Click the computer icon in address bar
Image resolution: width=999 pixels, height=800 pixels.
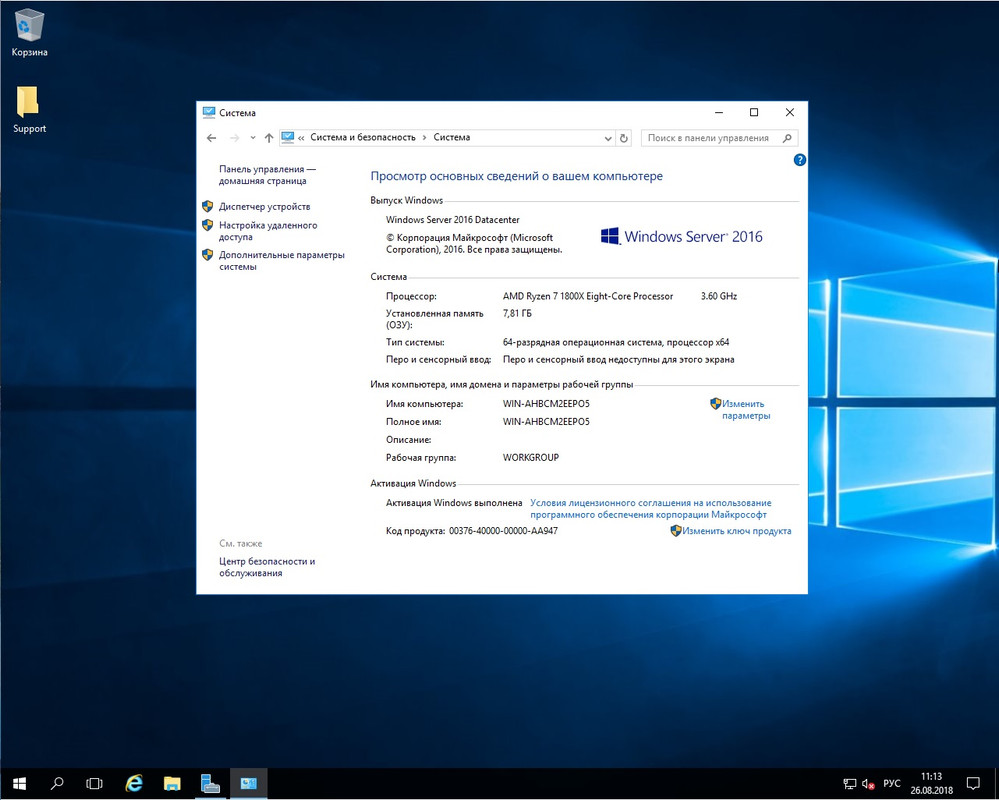pyautogui.click(x=287, y=137)
